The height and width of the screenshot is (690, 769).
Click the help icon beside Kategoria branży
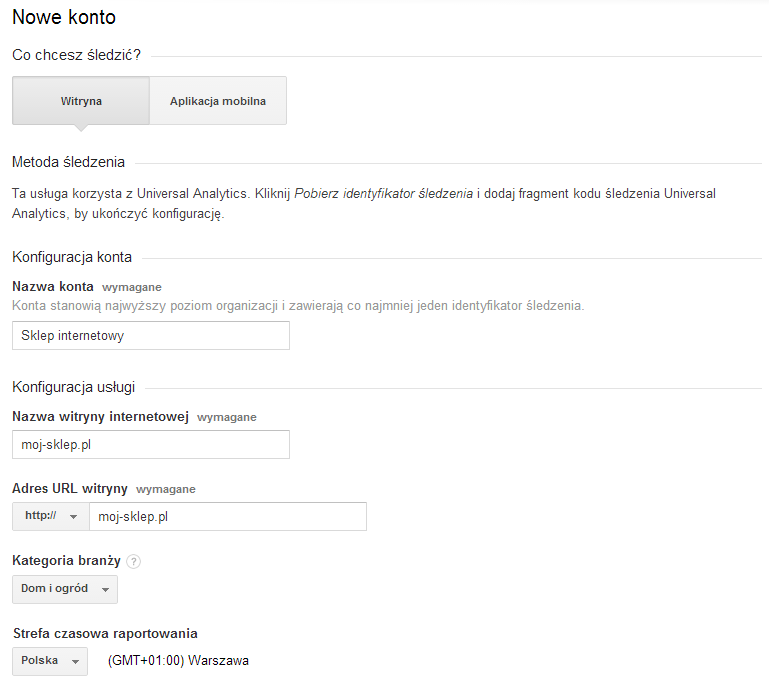click(x=133, y=561)
